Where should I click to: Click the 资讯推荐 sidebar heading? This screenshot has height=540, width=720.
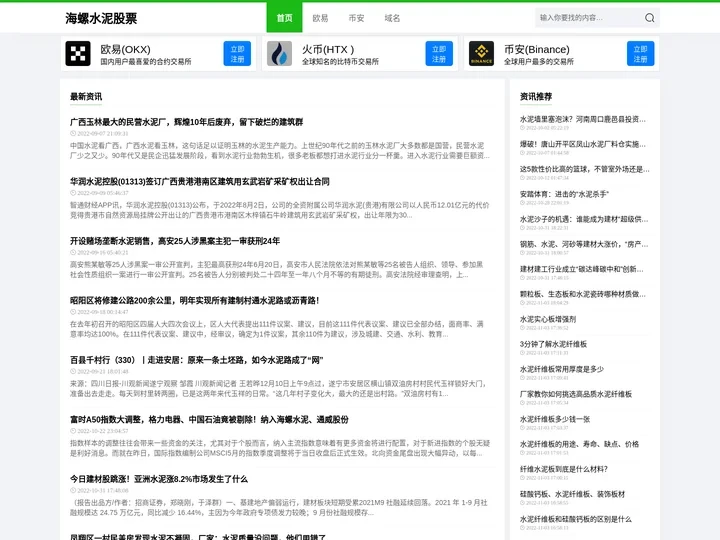(536, 96)
